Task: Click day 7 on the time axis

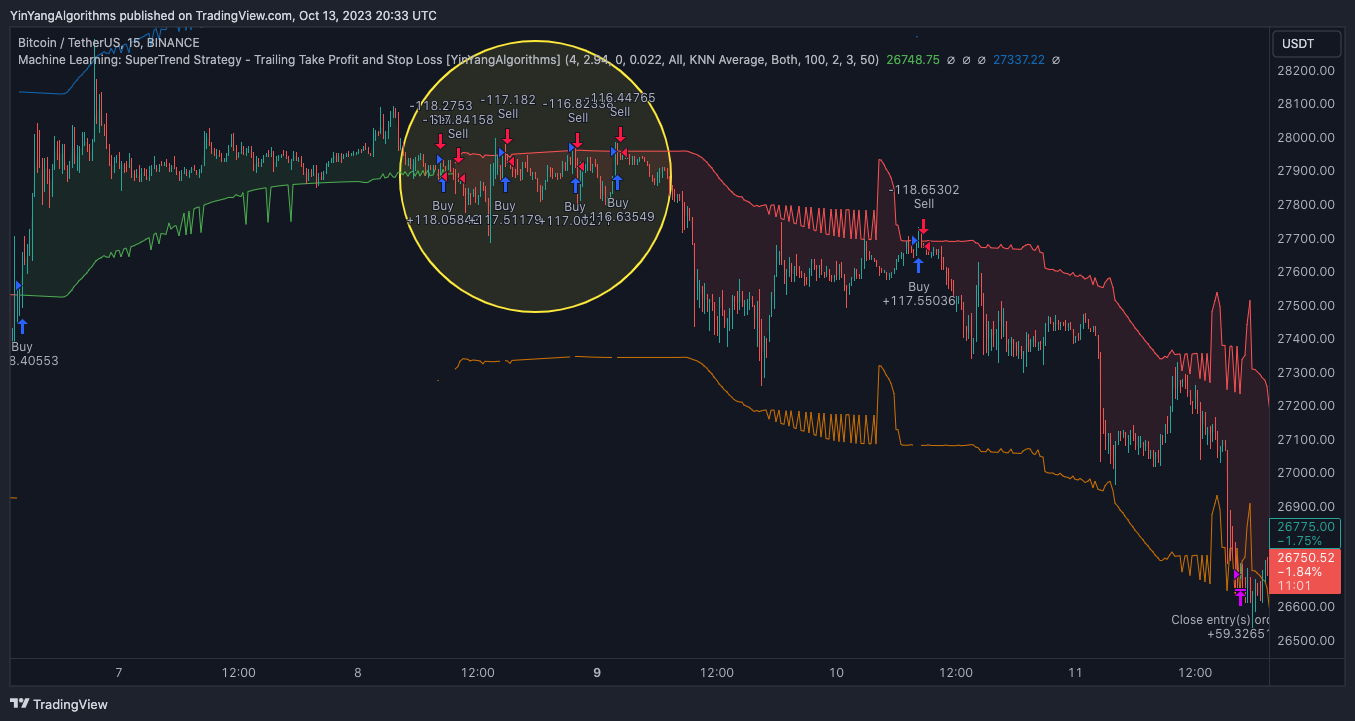Action: click(x=119, y=673)
